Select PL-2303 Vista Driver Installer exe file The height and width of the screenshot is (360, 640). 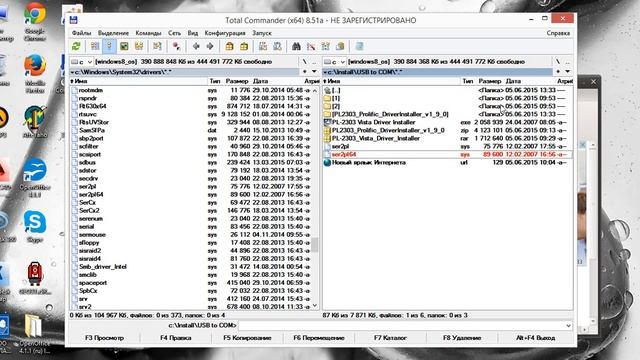pyautogui.click(x=447, y=122)
